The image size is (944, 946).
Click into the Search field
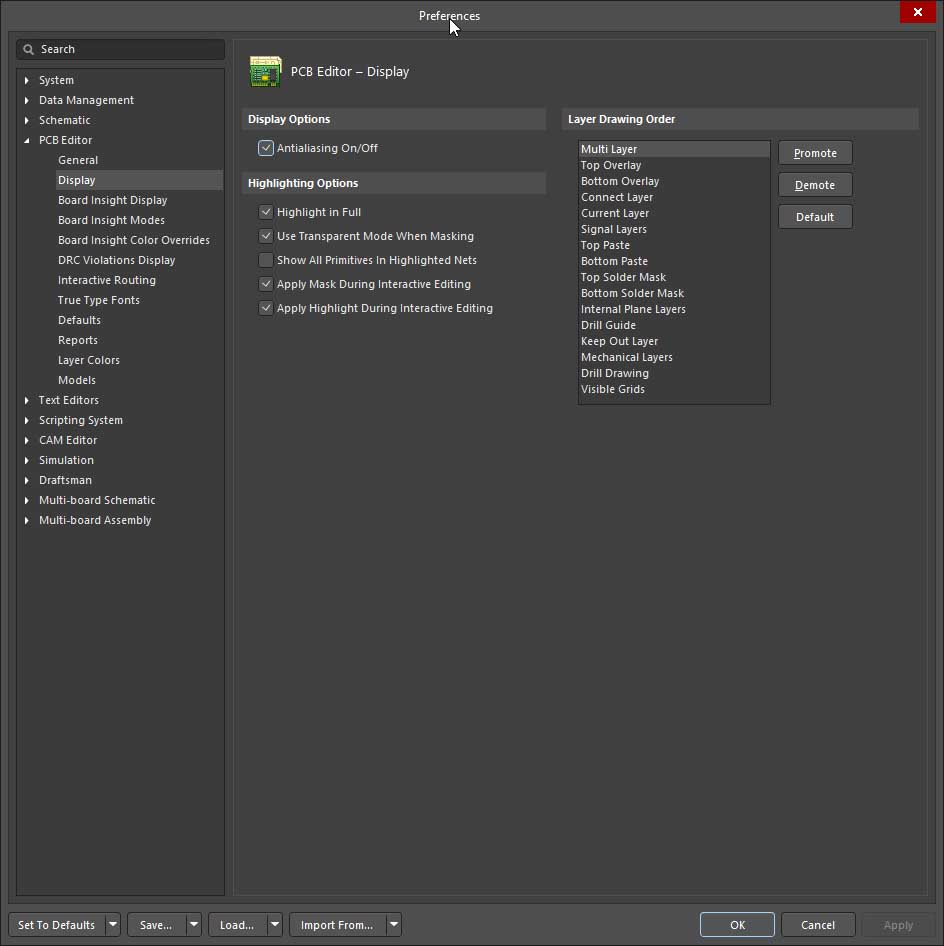125,49
